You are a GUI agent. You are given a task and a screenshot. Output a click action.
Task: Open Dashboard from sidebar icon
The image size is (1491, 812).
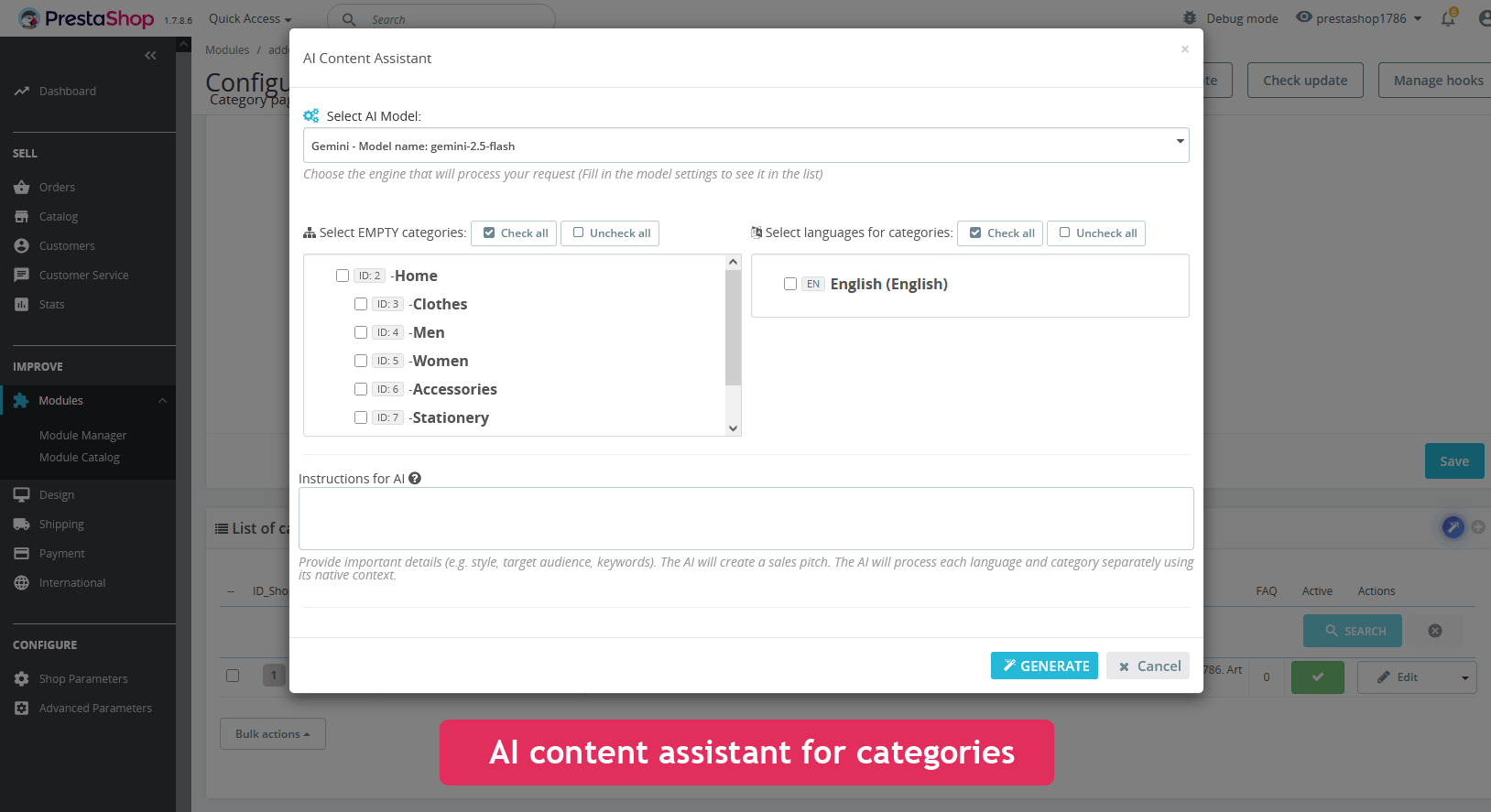tap(22, 91)
